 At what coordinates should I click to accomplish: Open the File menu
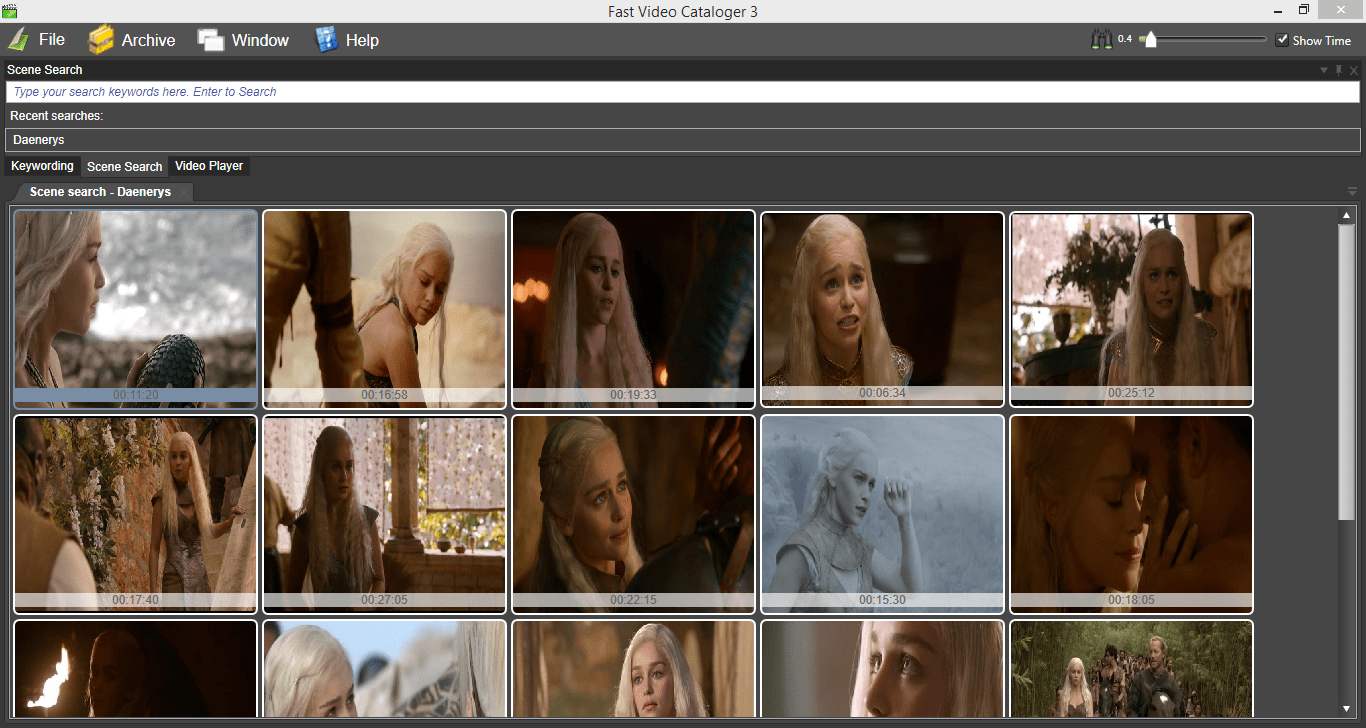click(x=37, y=40)
